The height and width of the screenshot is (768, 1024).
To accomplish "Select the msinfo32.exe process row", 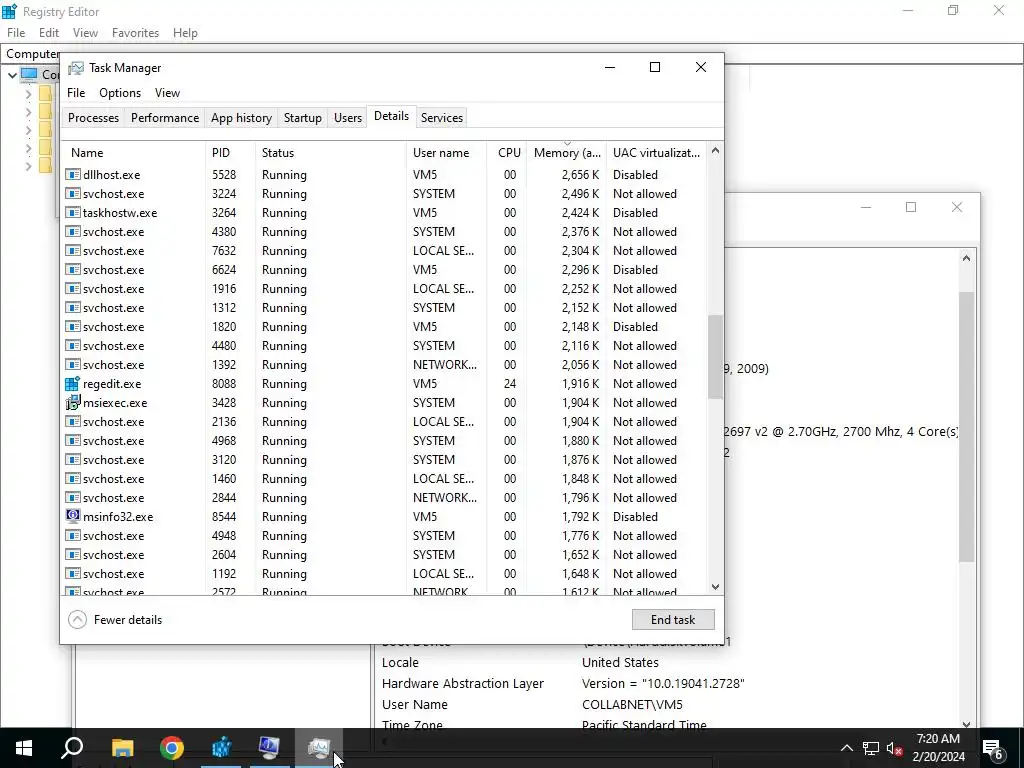I will (x=385, y=517).
